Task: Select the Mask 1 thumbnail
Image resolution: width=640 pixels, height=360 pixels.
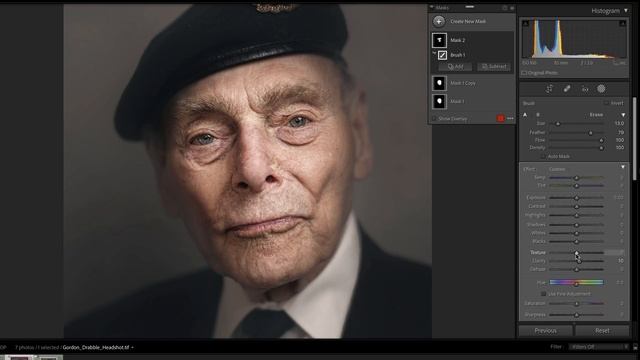Action: [x=439, y=101]
